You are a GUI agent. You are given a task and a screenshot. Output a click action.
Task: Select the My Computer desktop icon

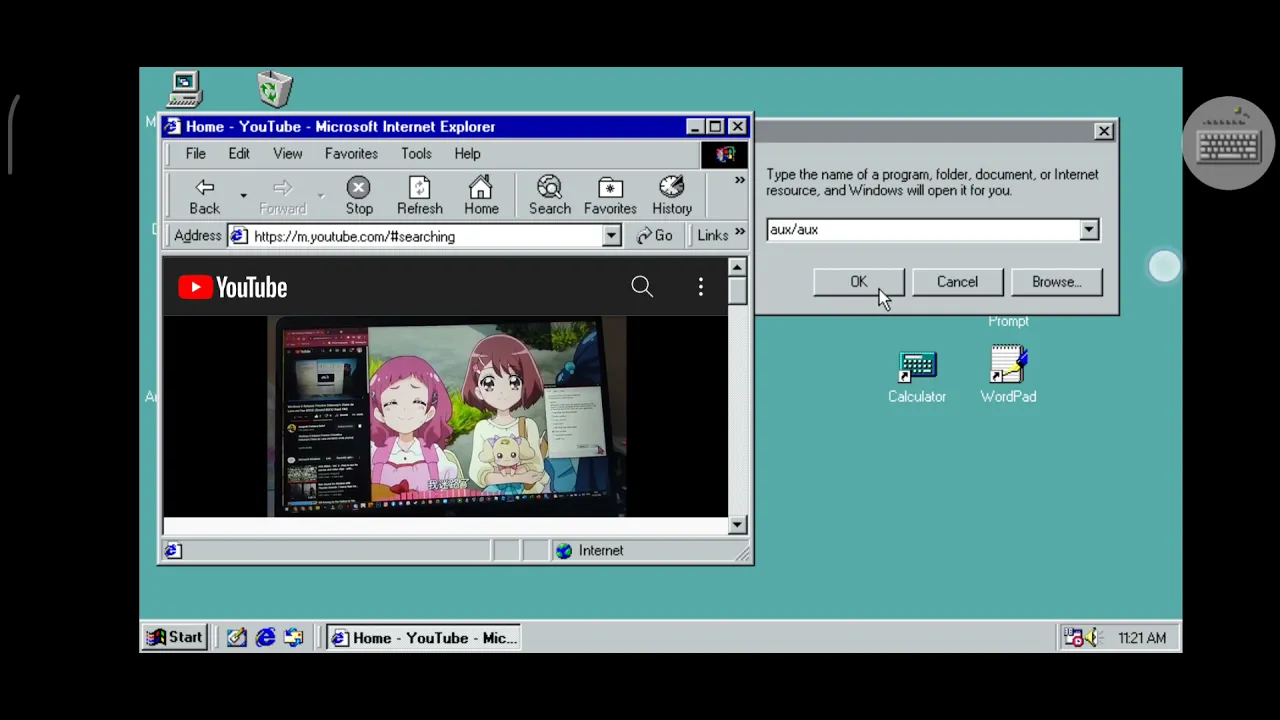click(x=186, y=89)
